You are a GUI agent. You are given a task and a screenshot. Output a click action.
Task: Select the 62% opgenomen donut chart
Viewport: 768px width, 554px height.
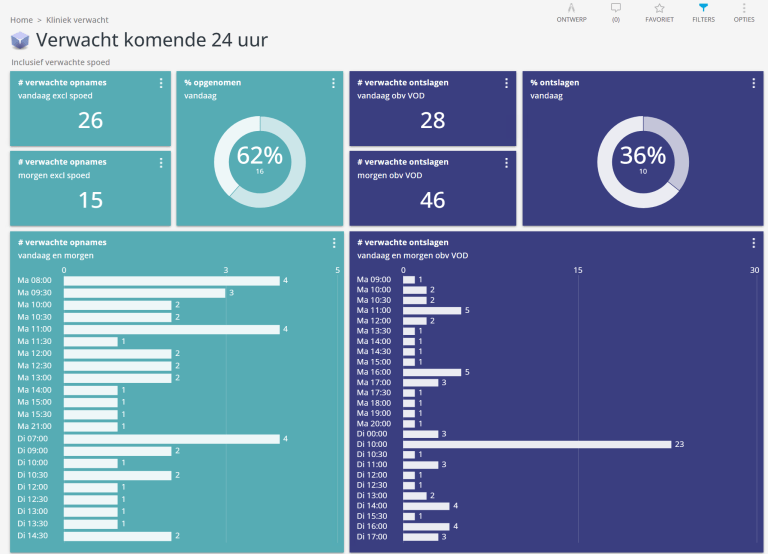point(260,161)
